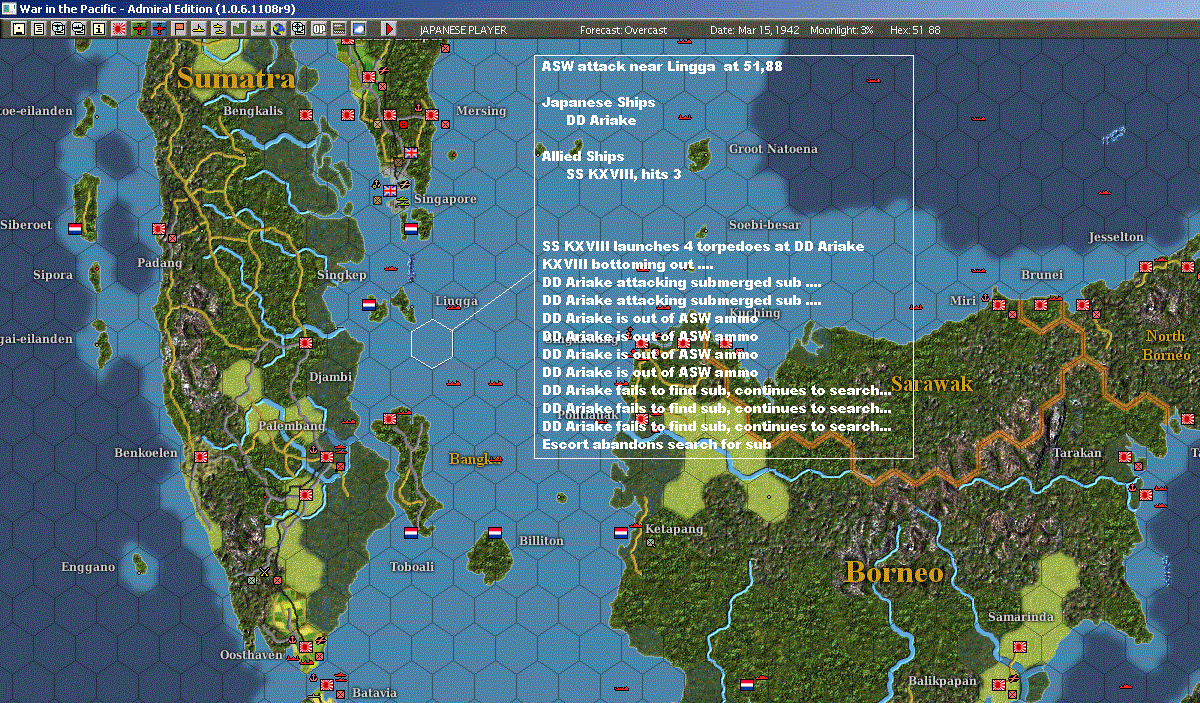The height and width of the screenshot is (703, 1200).
Task: Click 'SS KXVIII launches 4 torpedoes' line
Action: [703, 246]
